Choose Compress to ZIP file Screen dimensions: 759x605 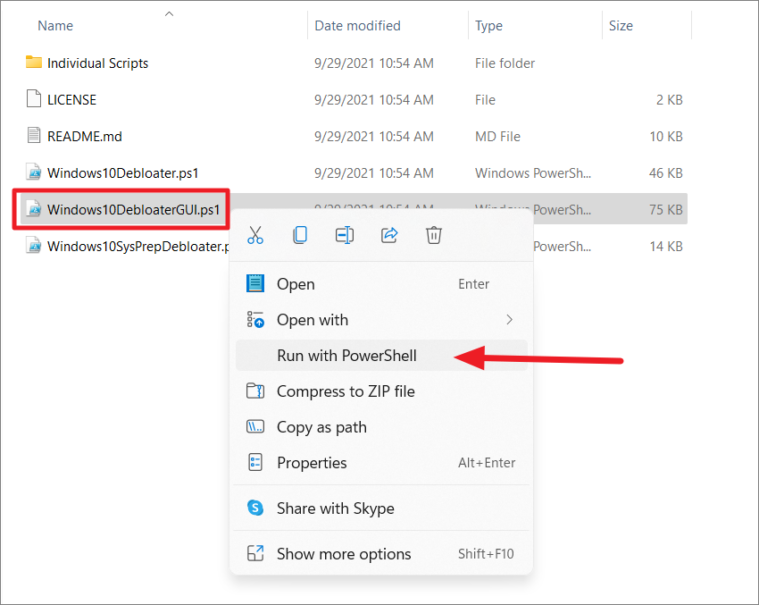pos(381,391)
